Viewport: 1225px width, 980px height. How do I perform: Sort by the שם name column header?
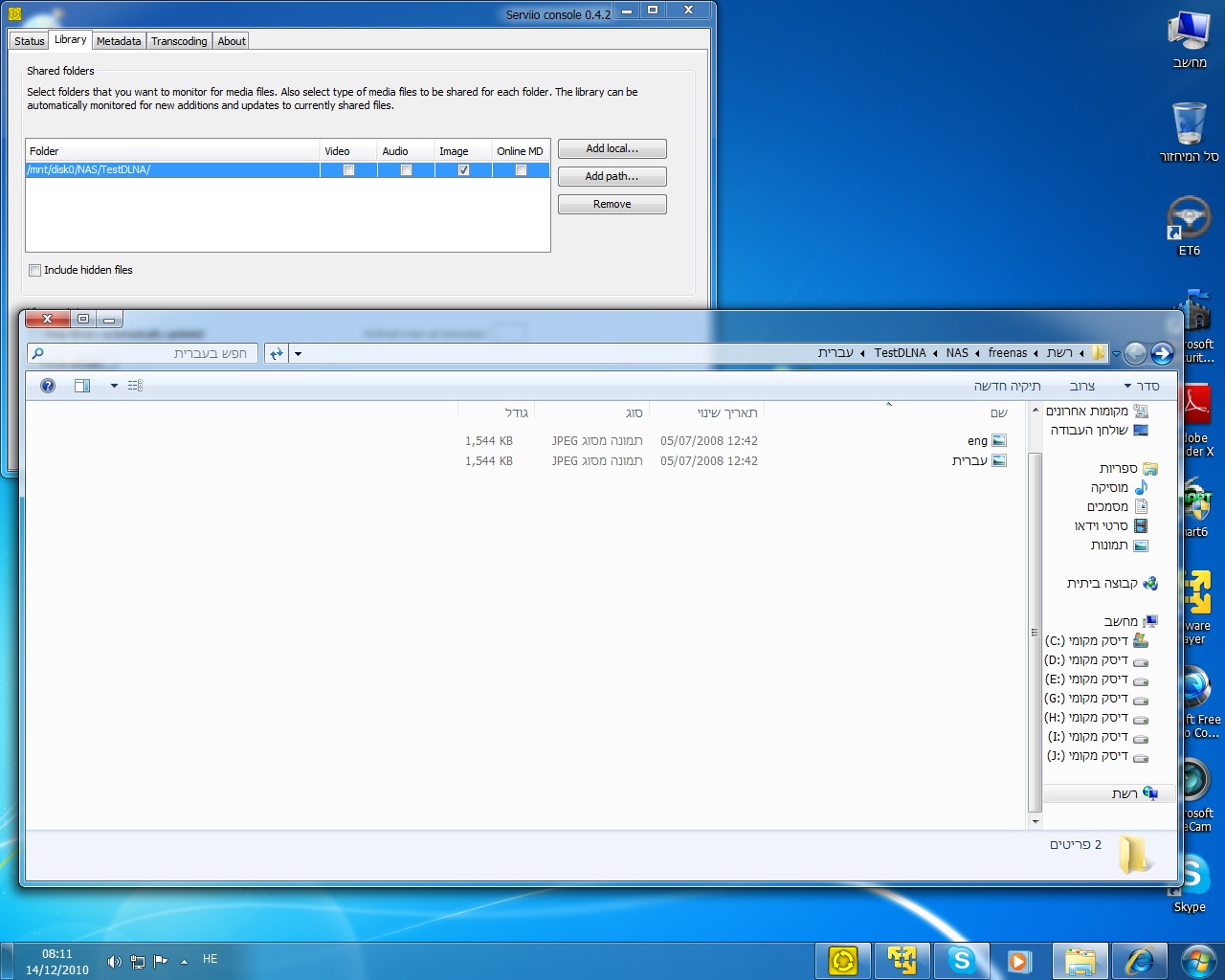click(999, 412)
